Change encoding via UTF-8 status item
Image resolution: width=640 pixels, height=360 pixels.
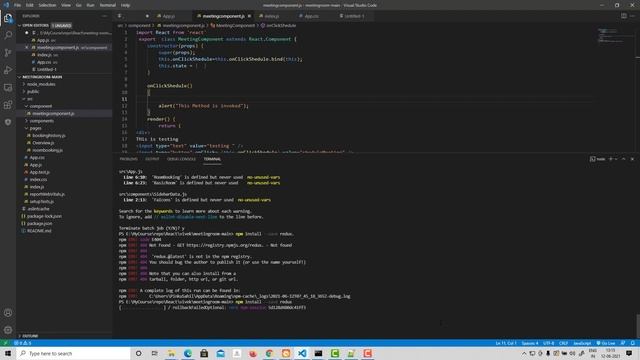click(549, 343)
